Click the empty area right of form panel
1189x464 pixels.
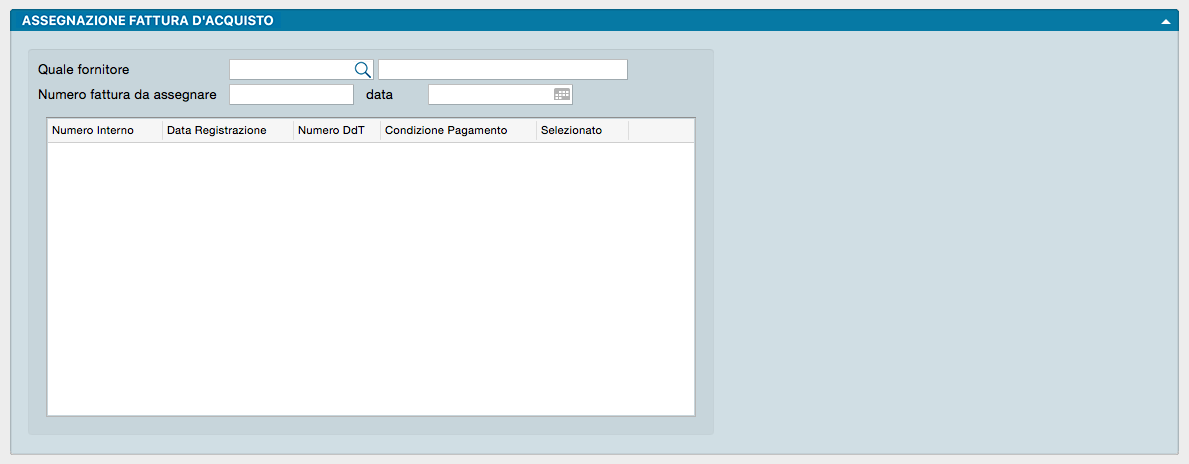945,240
